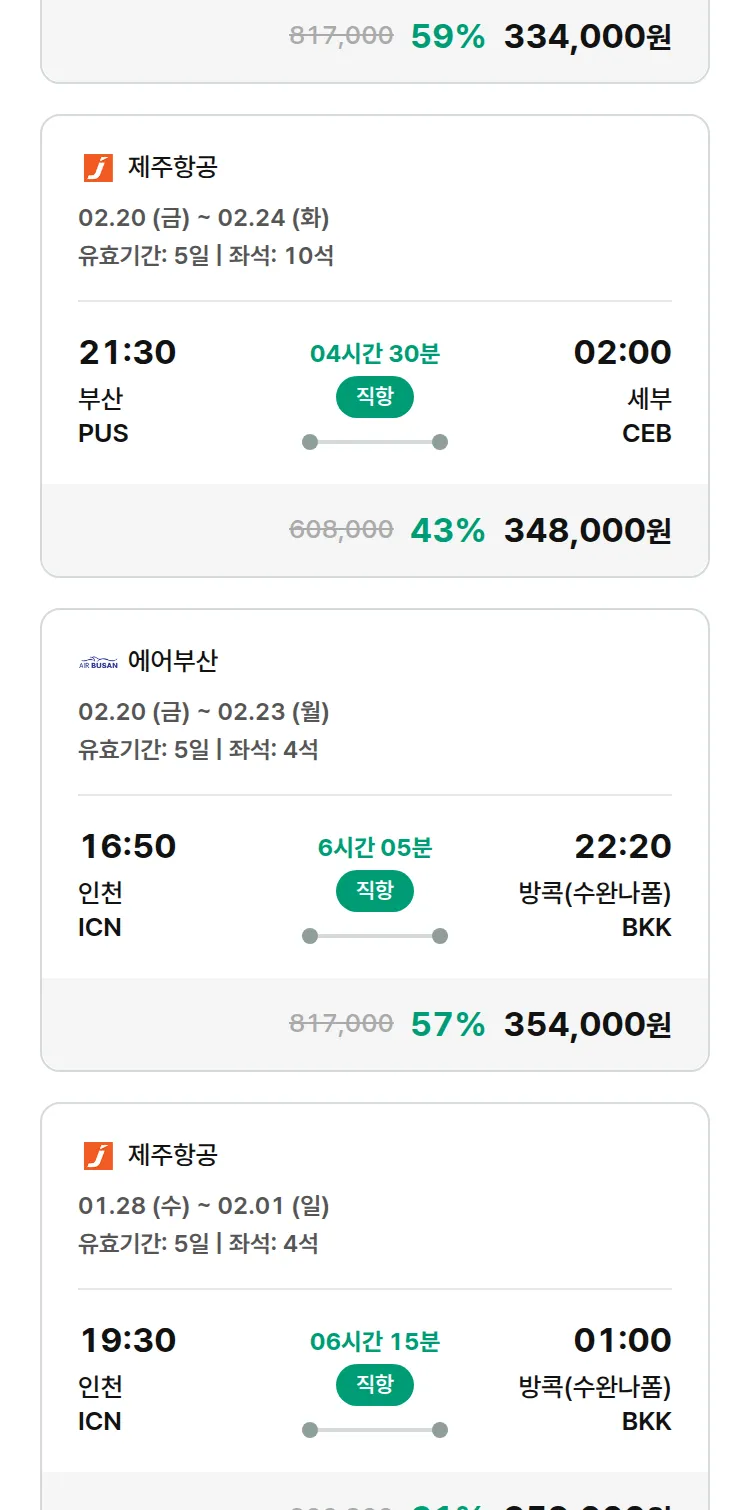The height and width of the screenshot is (1510, 750).
Task: Choose the 334,000원 fare at the top
Action: 587,37
